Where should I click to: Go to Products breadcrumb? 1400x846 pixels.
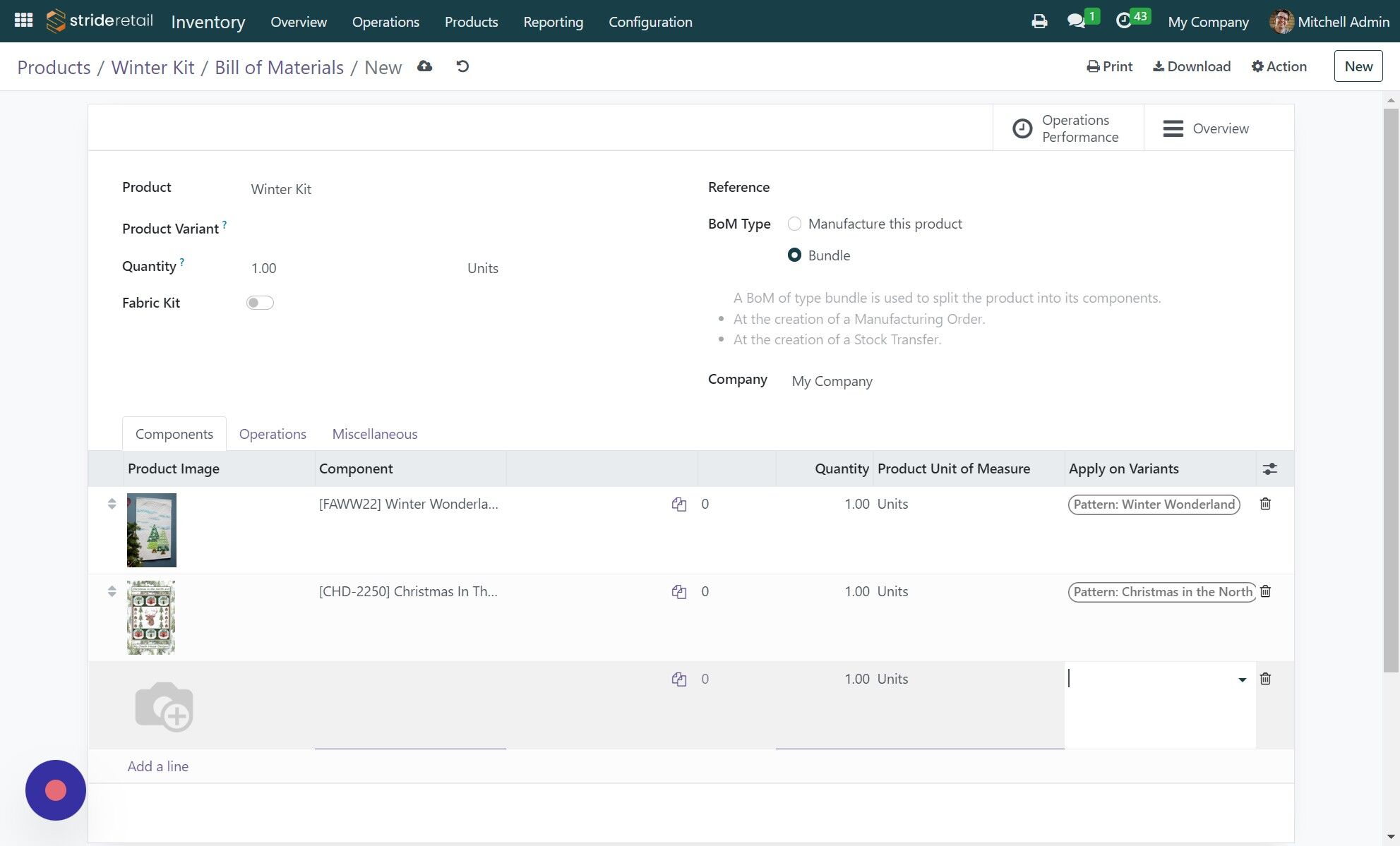click(x=54, y=67)
